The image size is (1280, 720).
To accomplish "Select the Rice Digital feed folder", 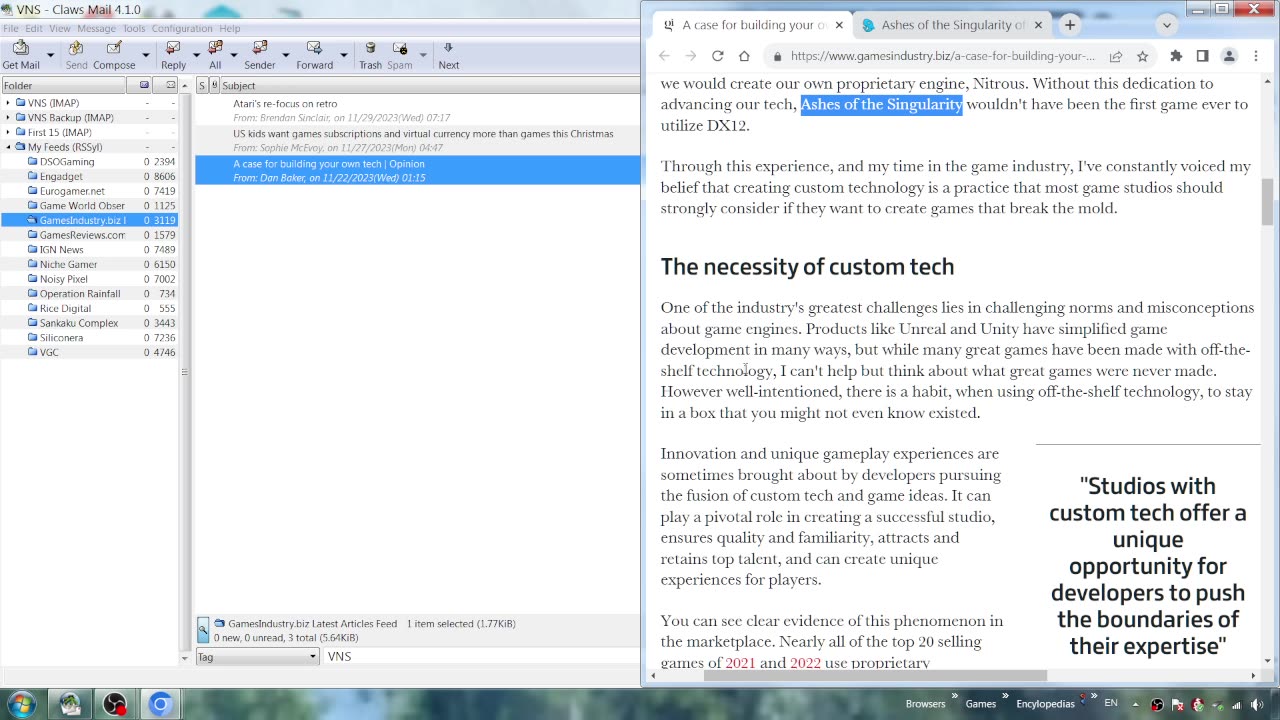I will (65, 308).
